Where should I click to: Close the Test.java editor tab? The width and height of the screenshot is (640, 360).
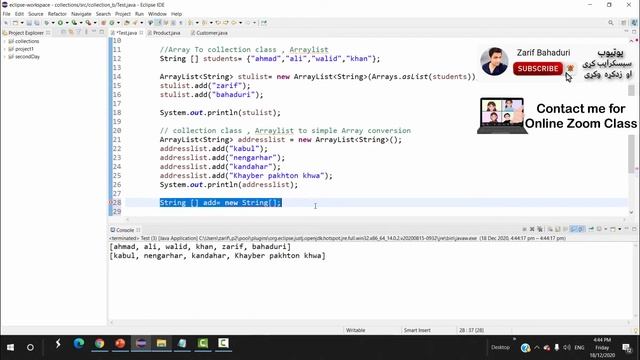point(141,33)
